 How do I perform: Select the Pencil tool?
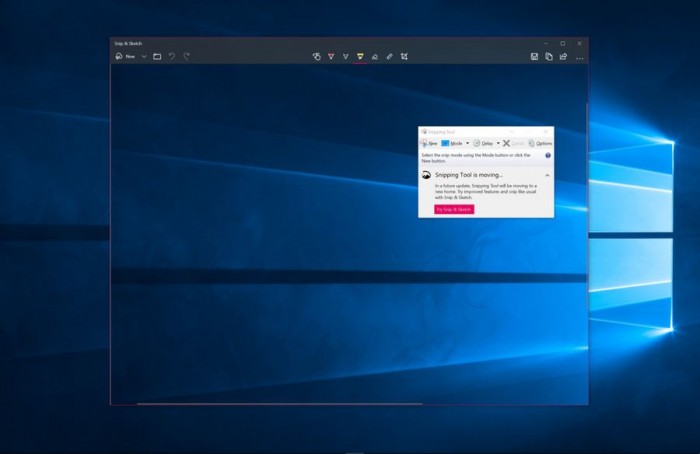(x=346, y=56)
